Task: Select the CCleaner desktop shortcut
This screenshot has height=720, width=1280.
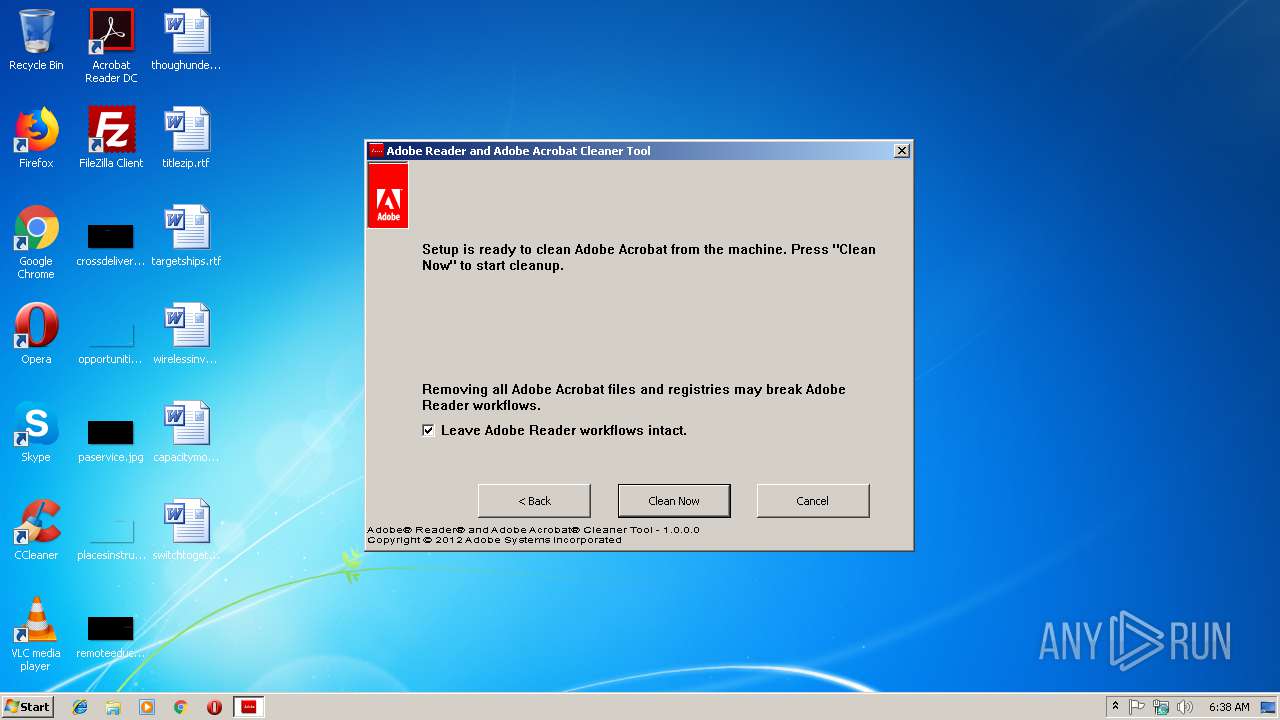Action: [x=36, y=531]
